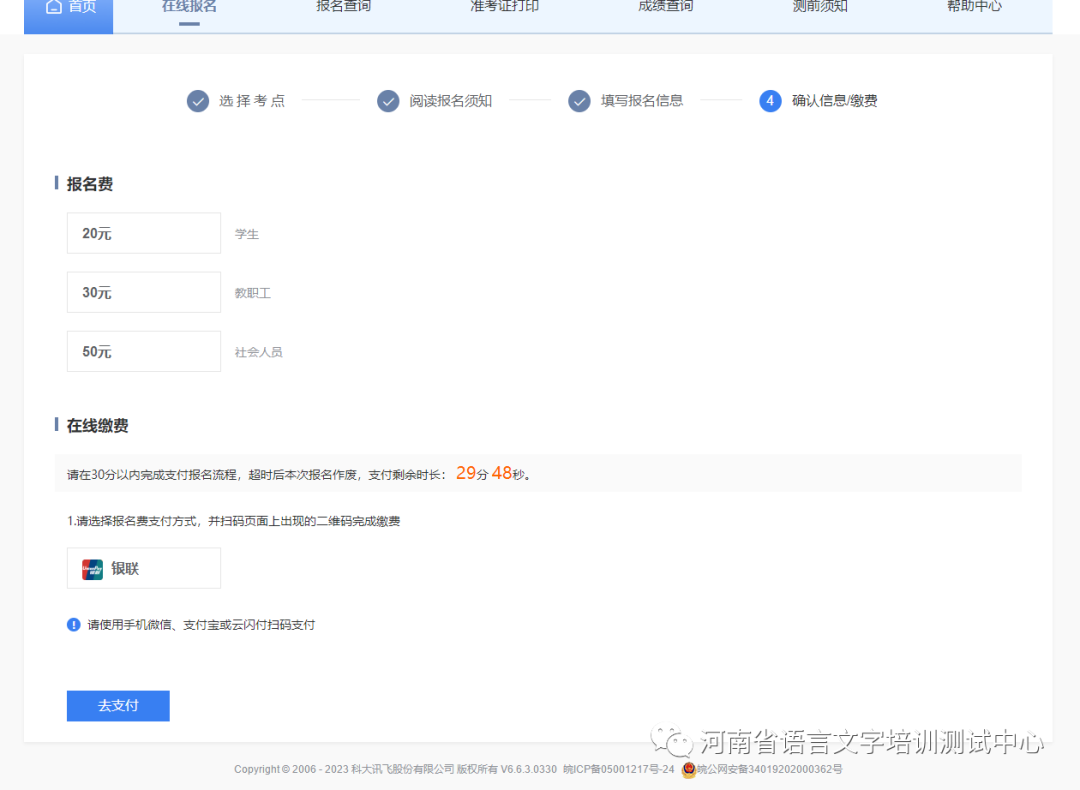Open the 准考证打印 tab

tap(504, 7)
